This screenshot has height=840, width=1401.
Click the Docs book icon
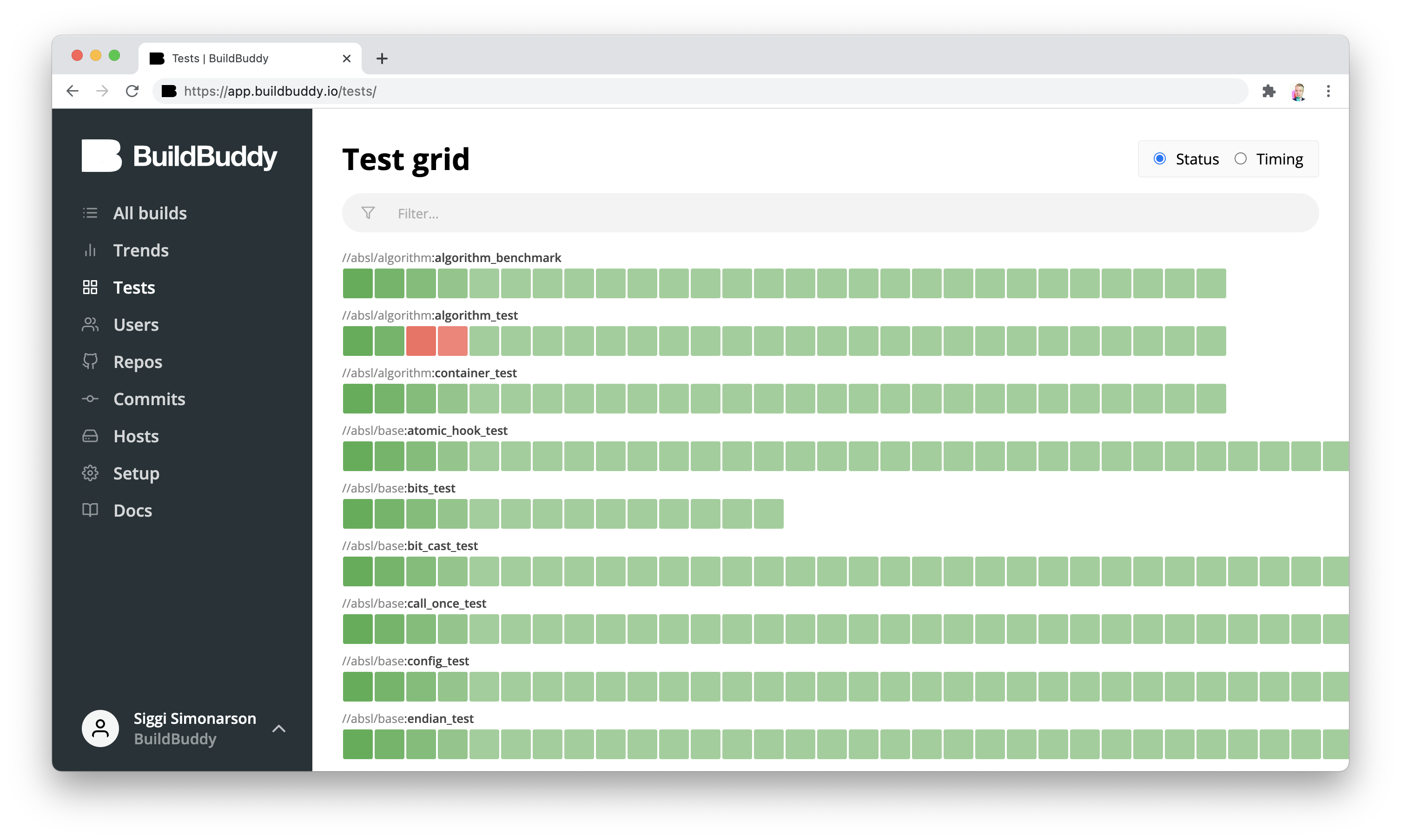(90, 510)
